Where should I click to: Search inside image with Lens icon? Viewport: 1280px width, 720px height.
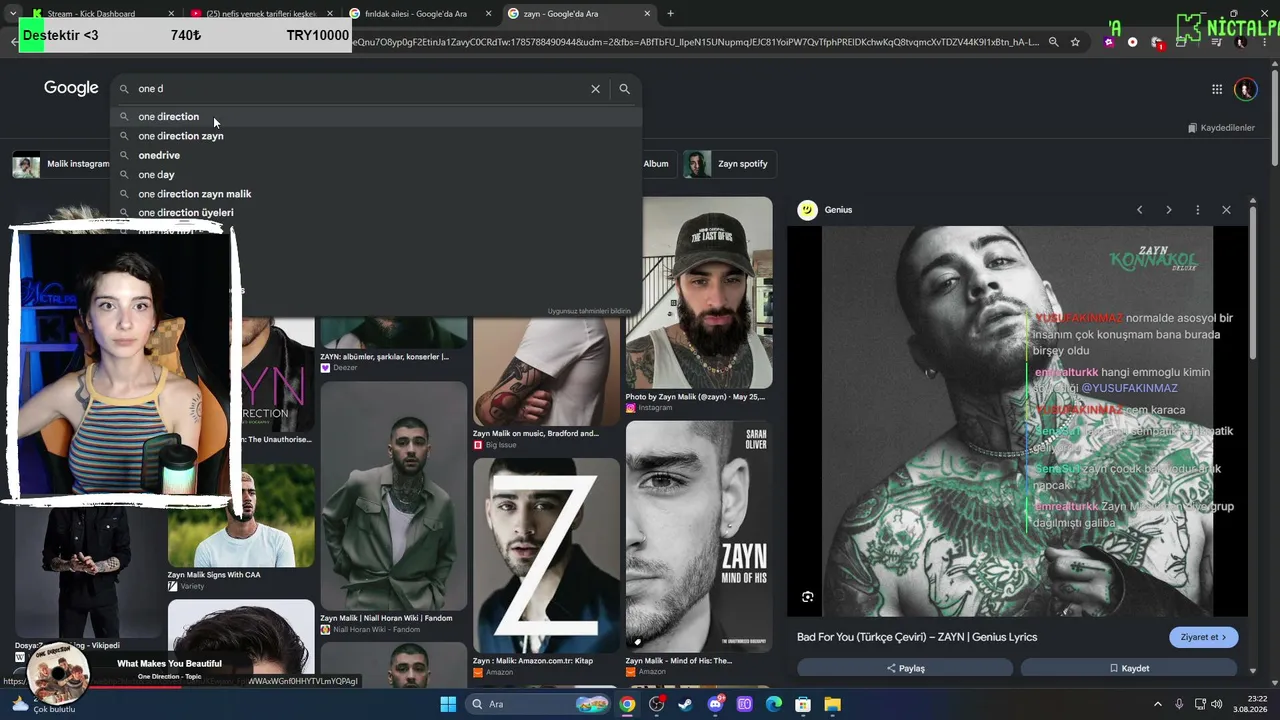point(808,597)
